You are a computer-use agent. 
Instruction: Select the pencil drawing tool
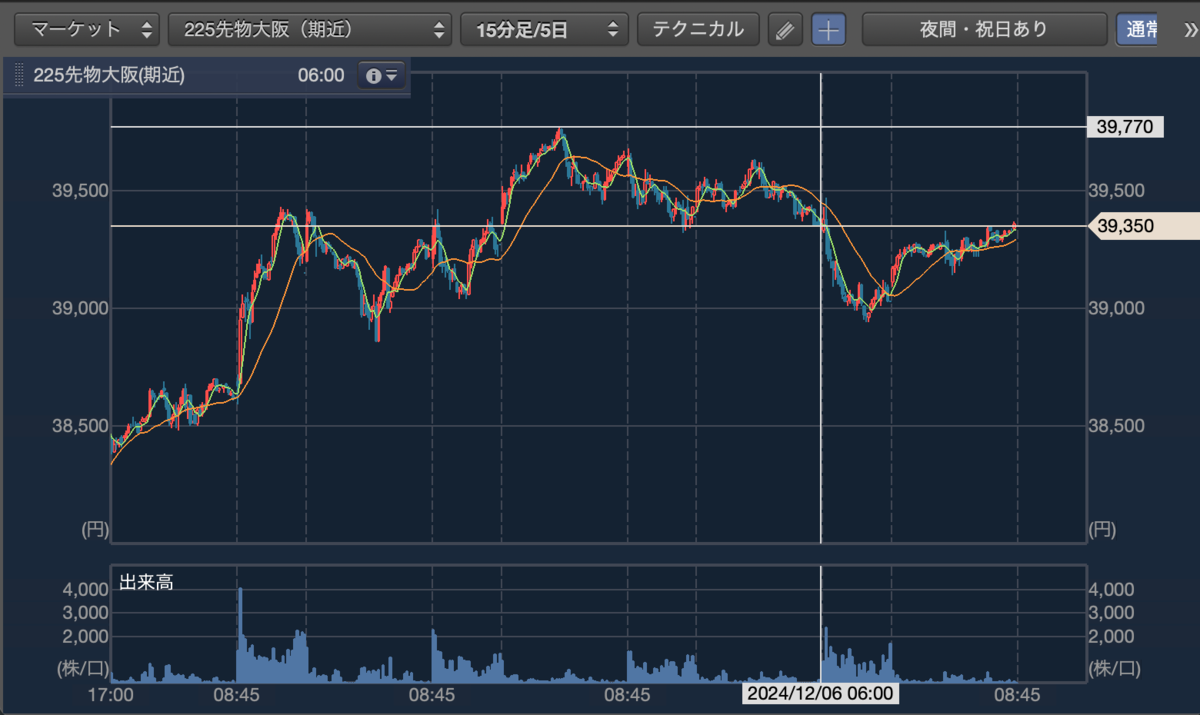tap(785, 29)
